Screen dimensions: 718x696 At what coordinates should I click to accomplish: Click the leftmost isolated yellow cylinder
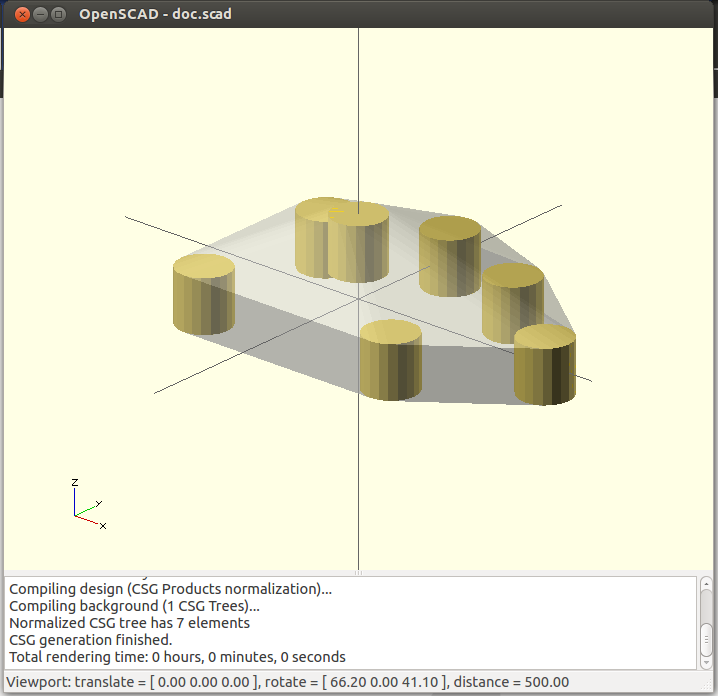pos(204,294)
